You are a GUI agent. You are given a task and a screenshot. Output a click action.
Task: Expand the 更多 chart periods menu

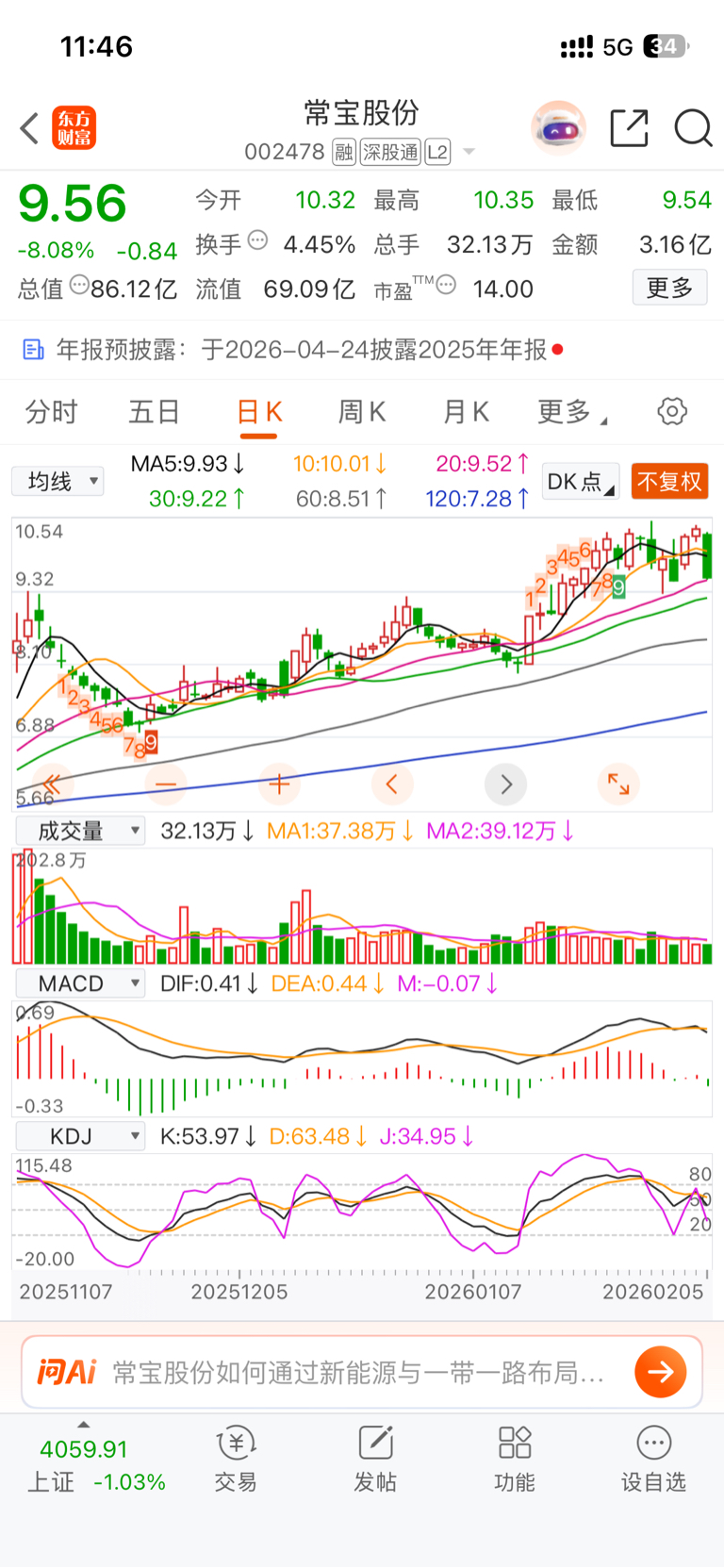click(572, 412)
